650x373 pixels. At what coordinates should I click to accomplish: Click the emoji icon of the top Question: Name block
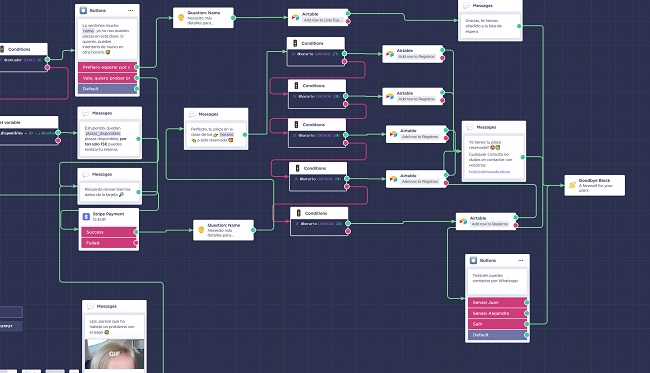coord(181,17)
